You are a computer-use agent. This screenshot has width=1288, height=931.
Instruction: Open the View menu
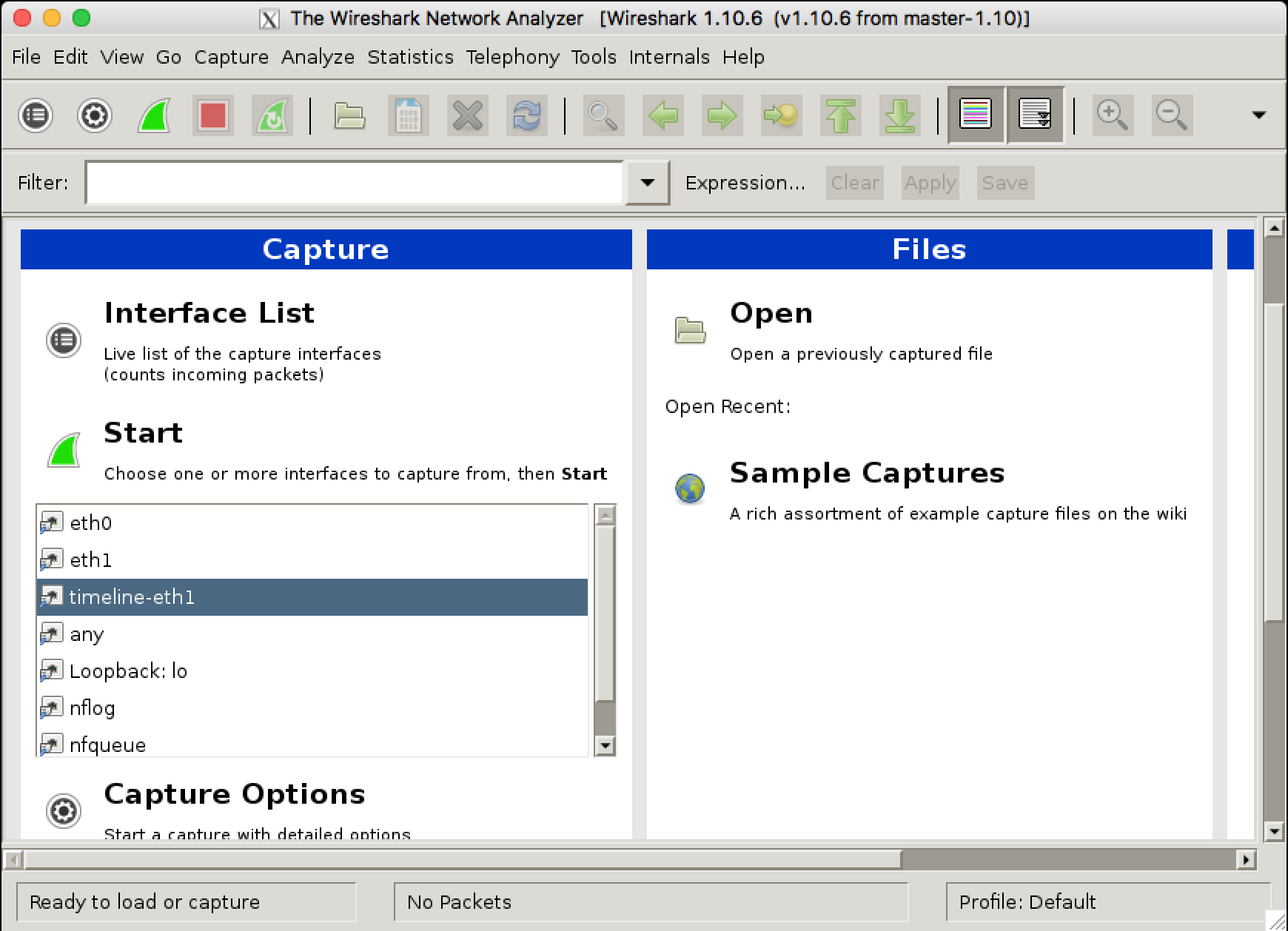[x=122, y=57]
